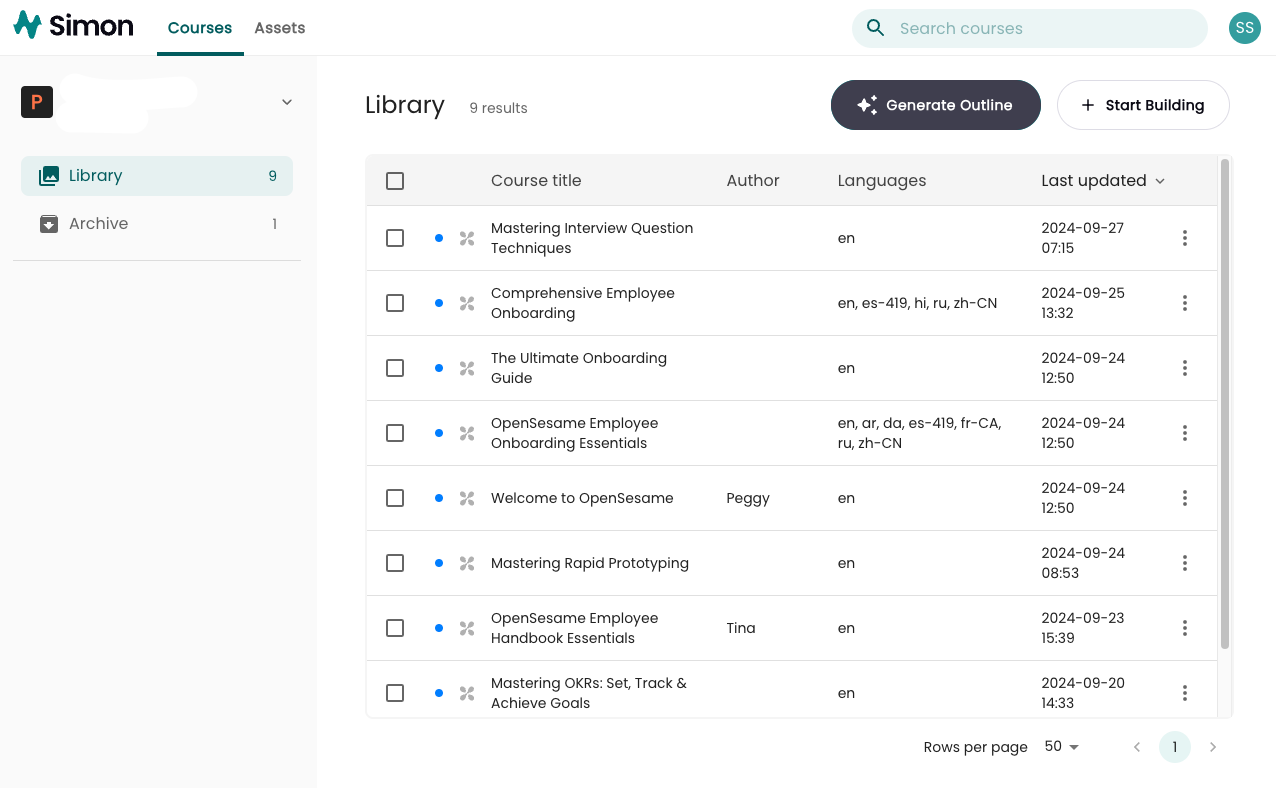
Task: Toggle the Last updated sort direction chevron
Action: point(1160,181)
